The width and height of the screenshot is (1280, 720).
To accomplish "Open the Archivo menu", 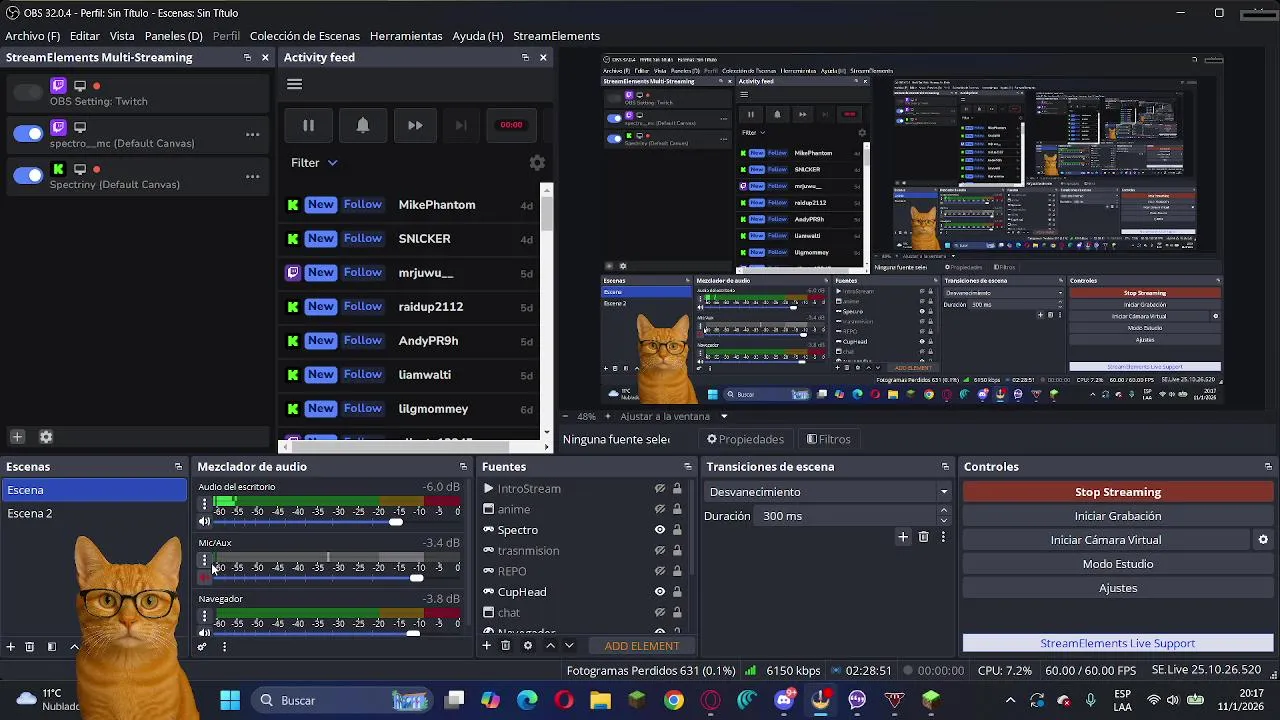I will [33, 36].
